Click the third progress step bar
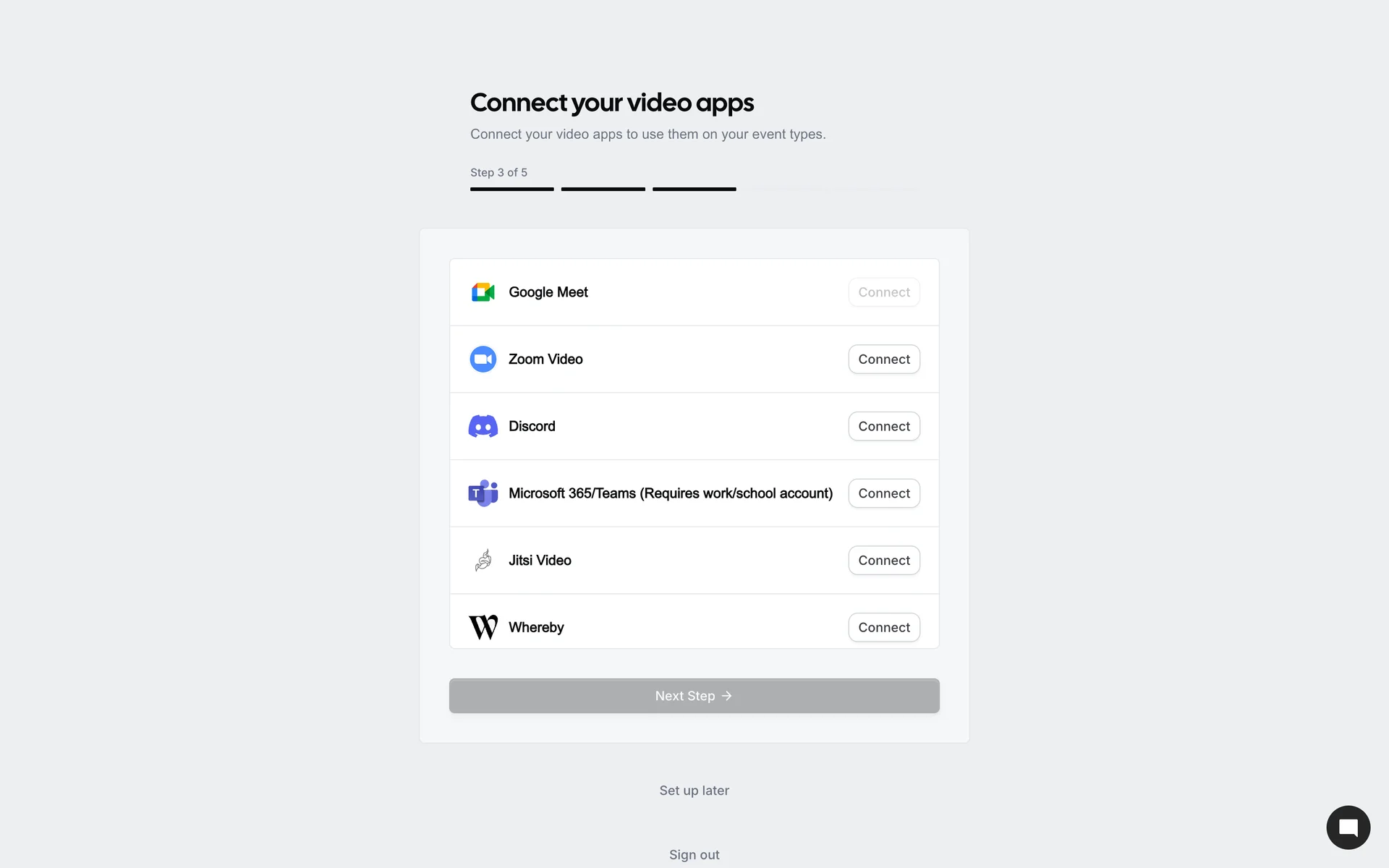 694,189
